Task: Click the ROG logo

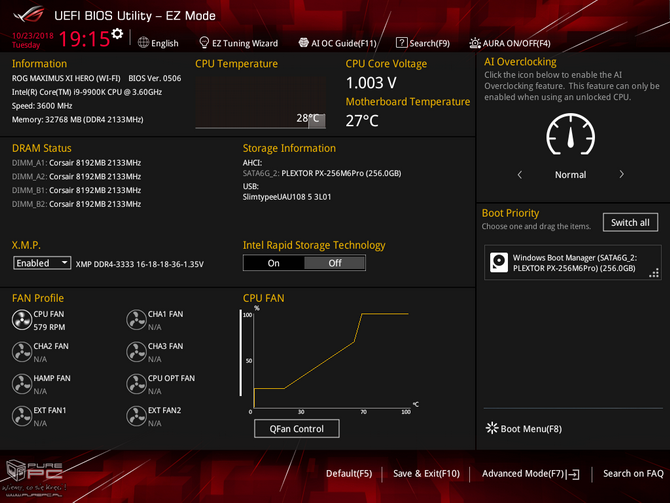Action: [x=29, y=14]
